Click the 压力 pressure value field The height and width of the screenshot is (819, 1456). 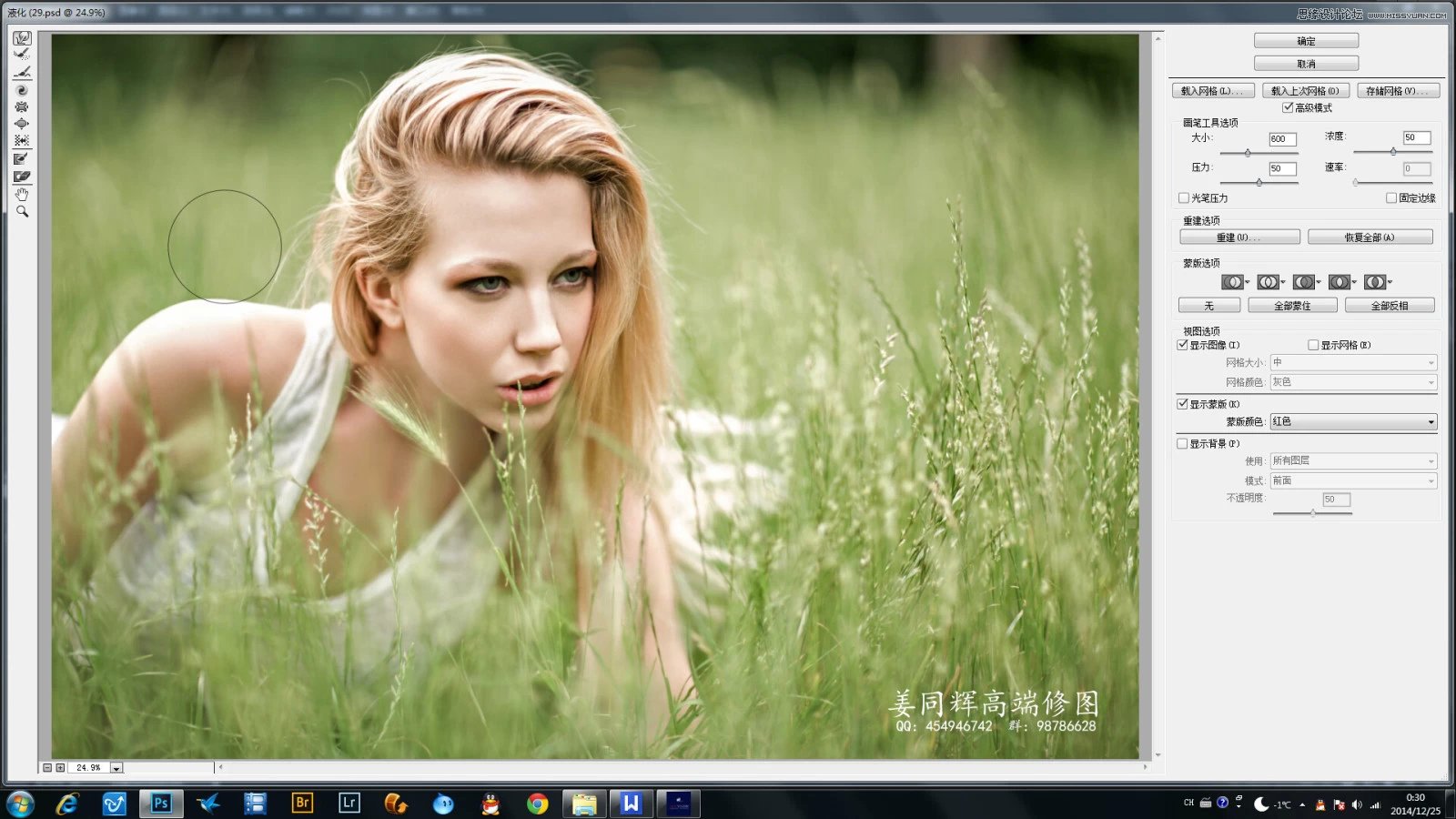point(1281,168)
